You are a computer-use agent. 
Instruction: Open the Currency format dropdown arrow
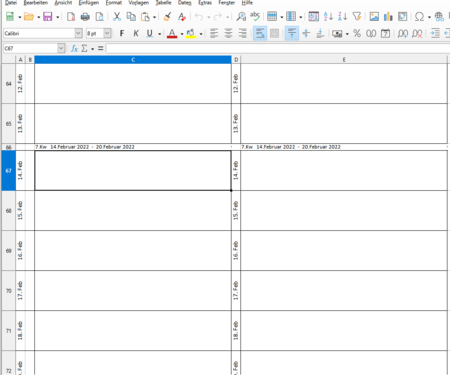347,34
